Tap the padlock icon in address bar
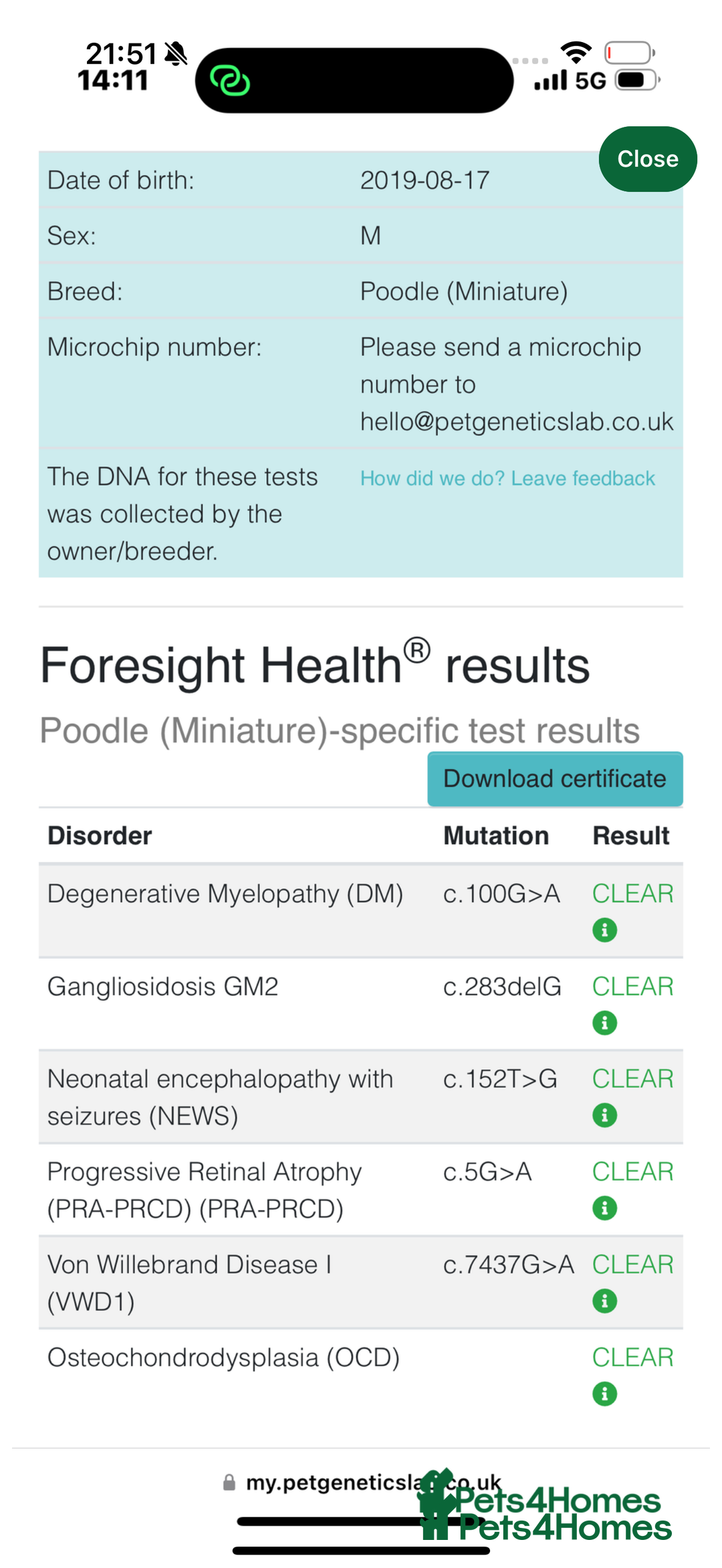722x1568 pixels. [x=229, y=1482]
